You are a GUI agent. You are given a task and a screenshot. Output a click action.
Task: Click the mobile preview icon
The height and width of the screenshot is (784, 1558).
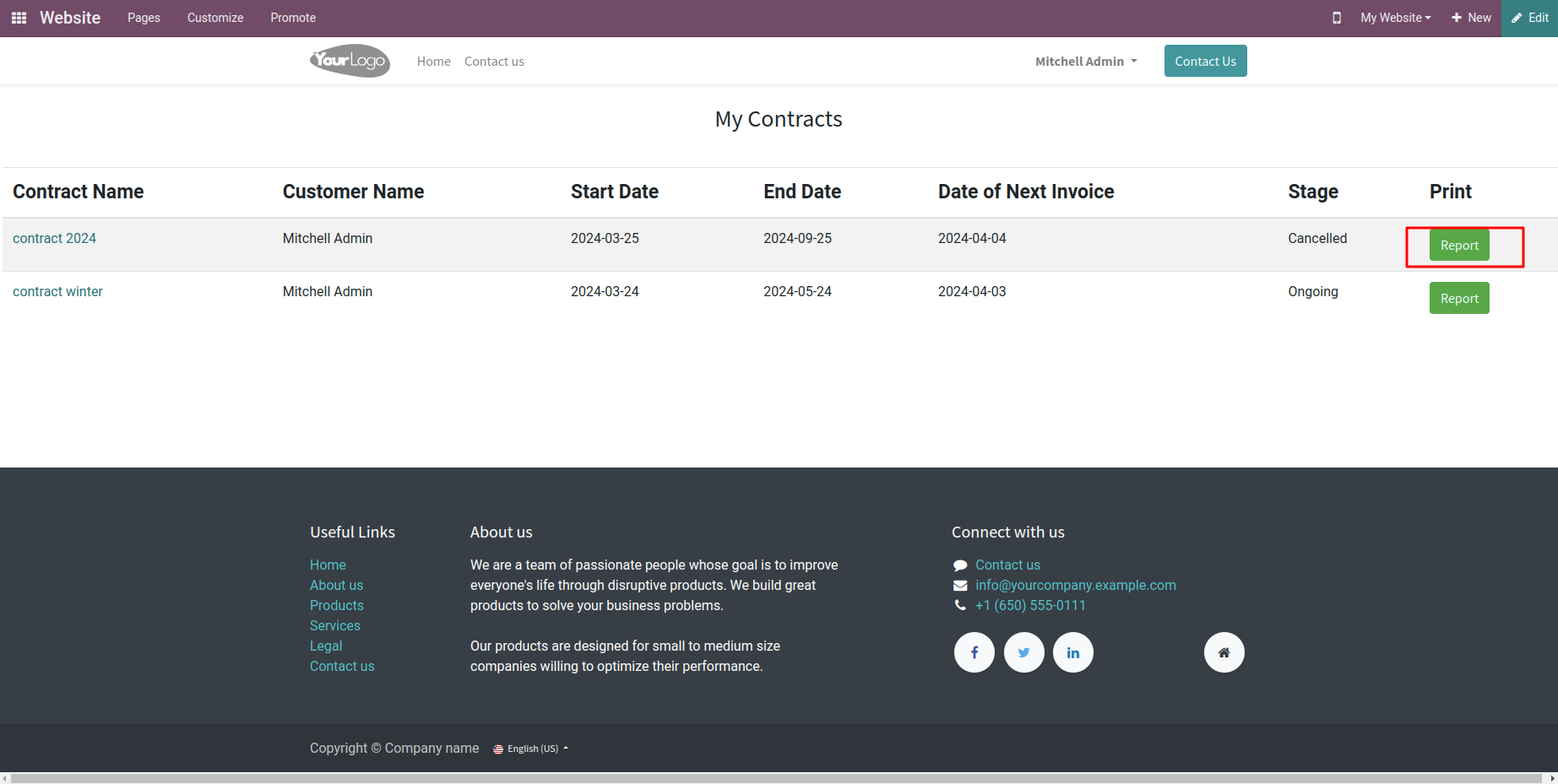pyautogui.click(x=1337, y=18)
